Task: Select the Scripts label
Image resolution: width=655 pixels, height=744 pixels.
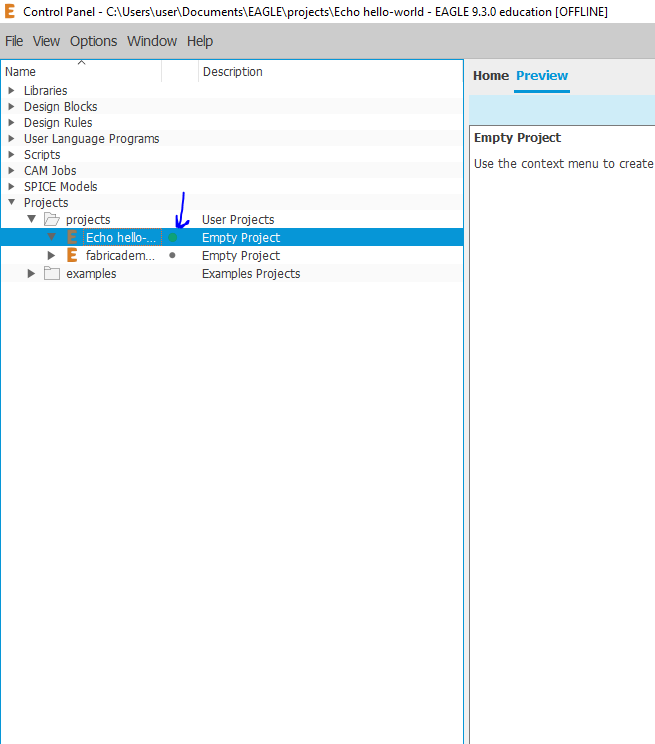Action: coord(42,155)
